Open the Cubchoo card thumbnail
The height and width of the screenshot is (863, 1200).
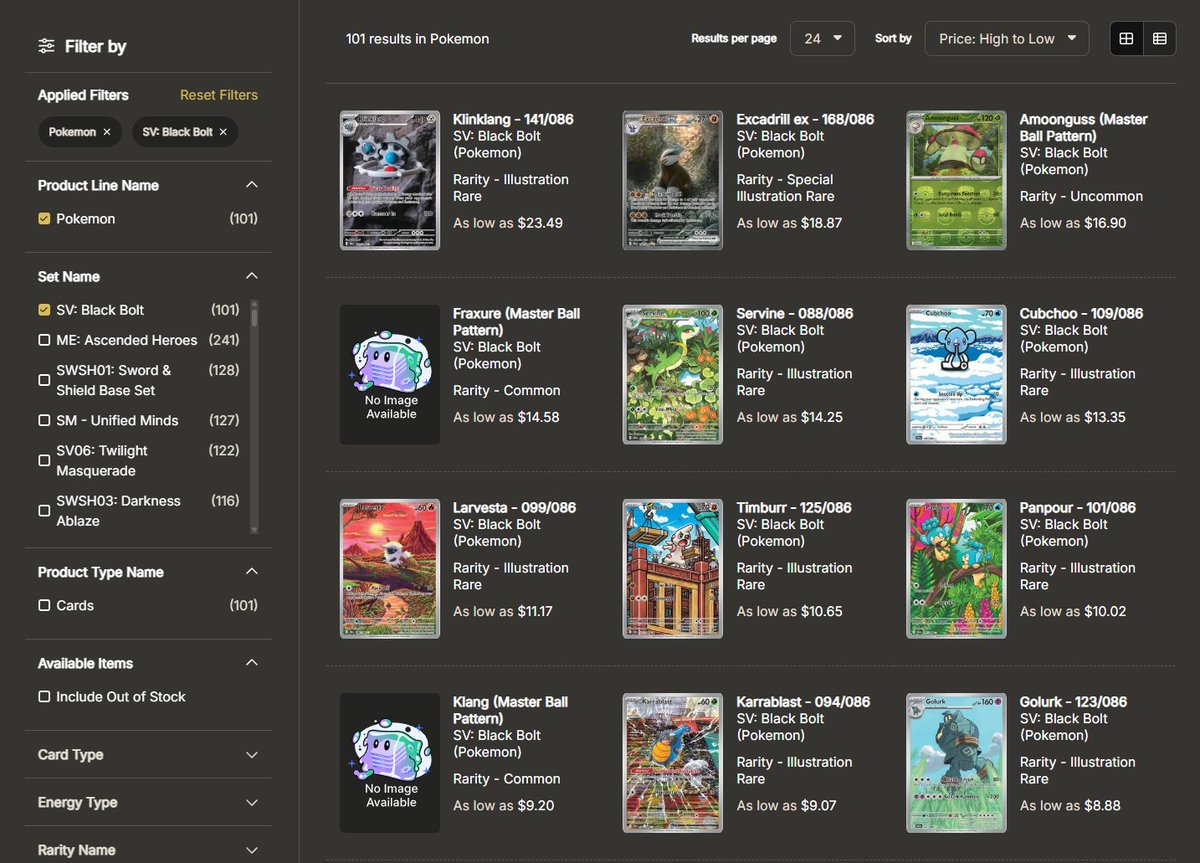pos(956,375)
